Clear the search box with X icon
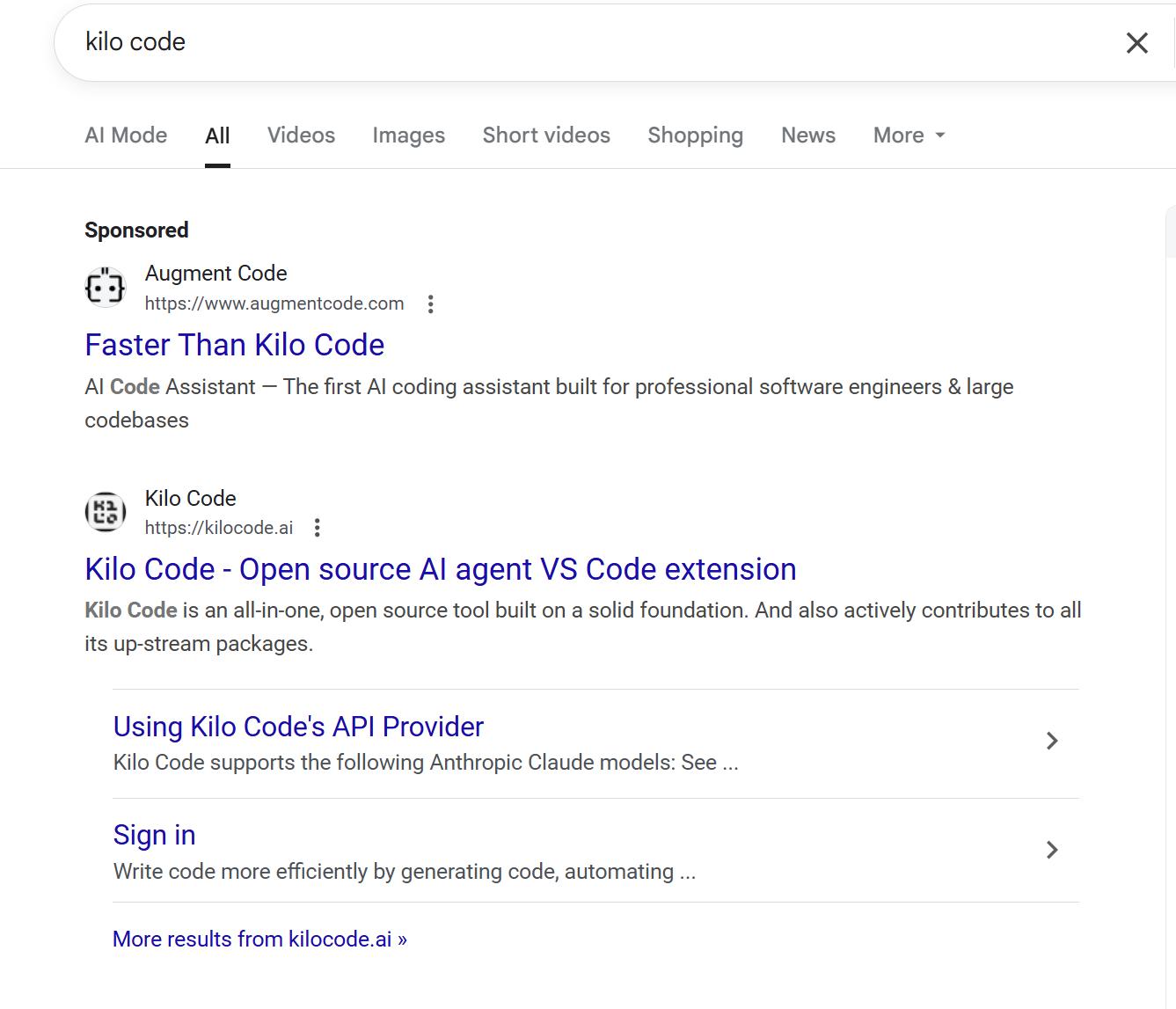1176x1009 pixels. [x=1136, y=42]
